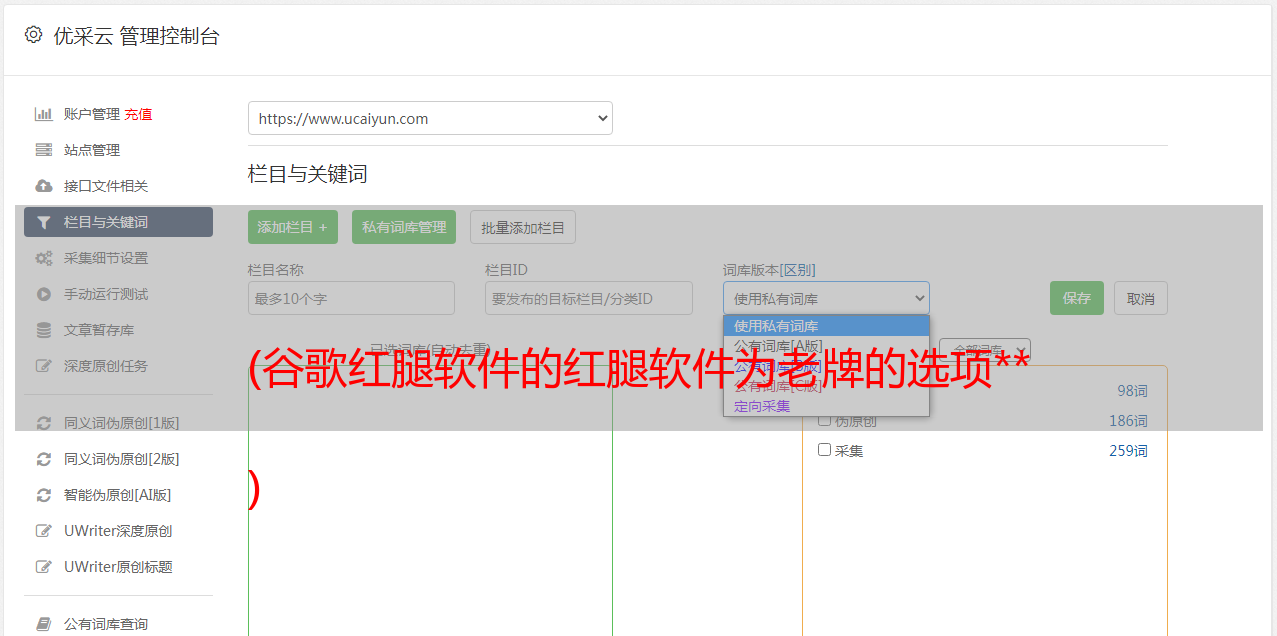The image size is (1277, 636).
Task: Open the site URL dropdown
Action: coord(430,118)
